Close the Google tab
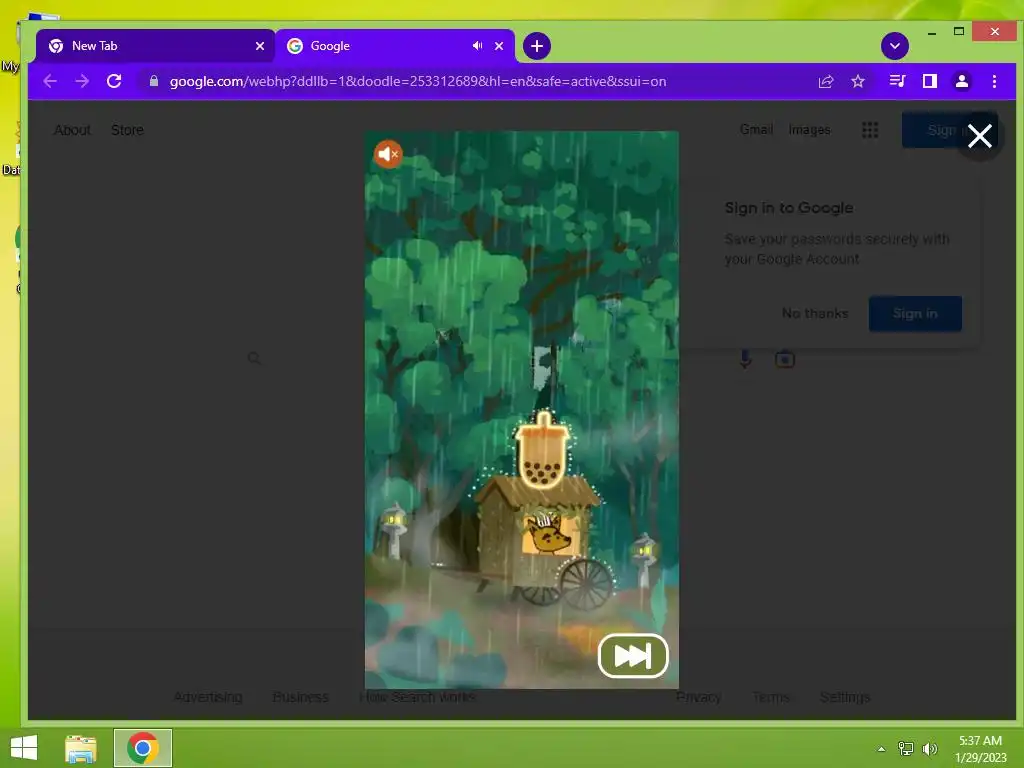Viewport: 1024px width, 768px height. point(499,46)
